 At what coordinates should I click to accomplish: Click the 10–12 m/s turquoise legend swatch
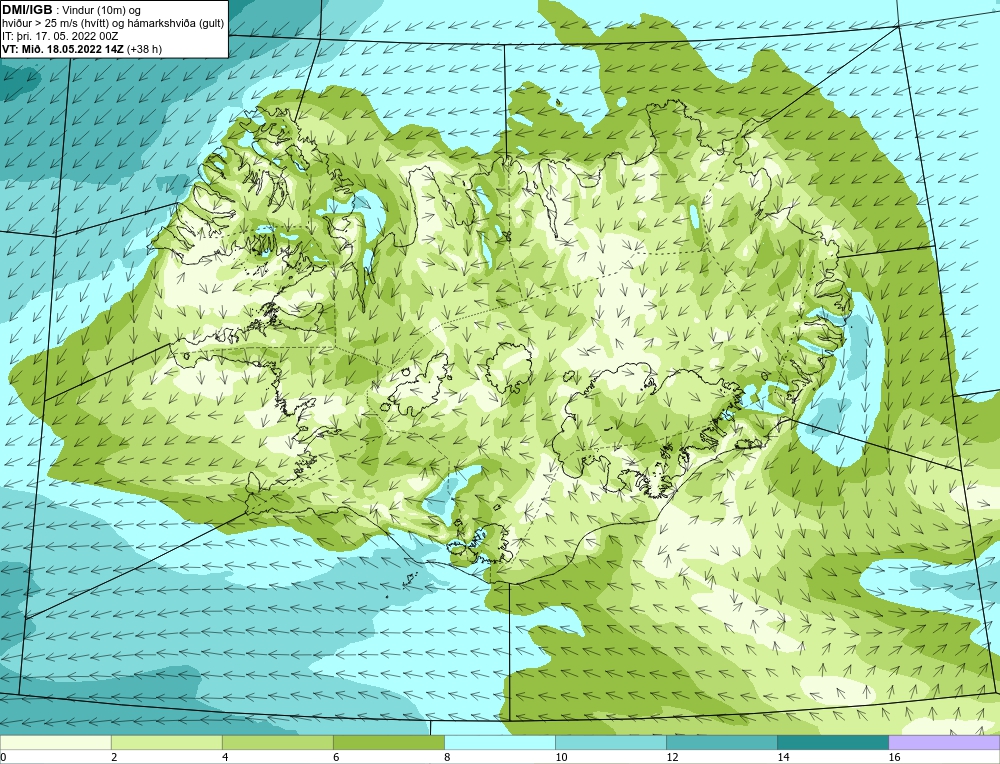(x=611, y=742)
